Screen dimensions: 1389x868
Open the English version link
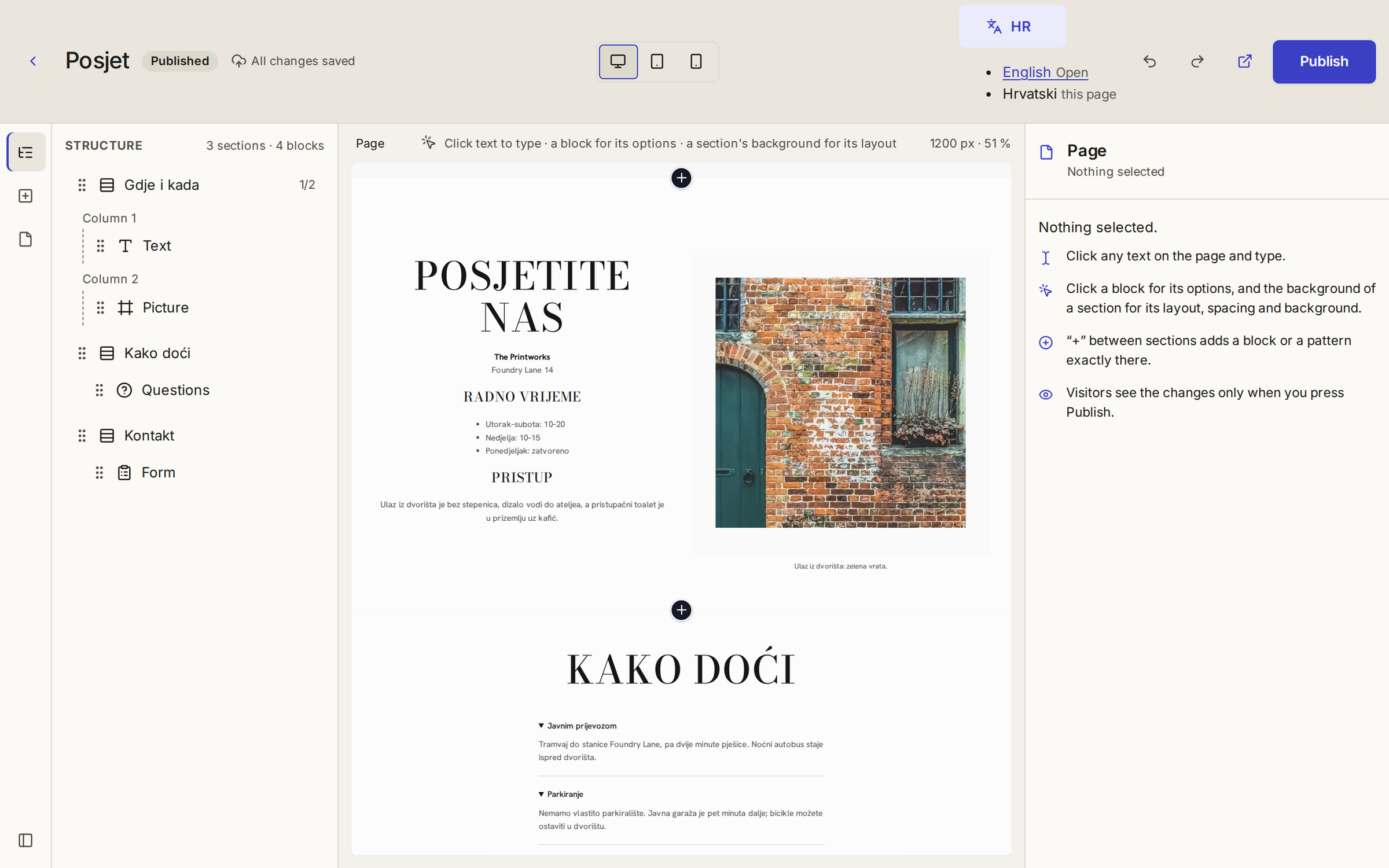tap(1045, 72)
